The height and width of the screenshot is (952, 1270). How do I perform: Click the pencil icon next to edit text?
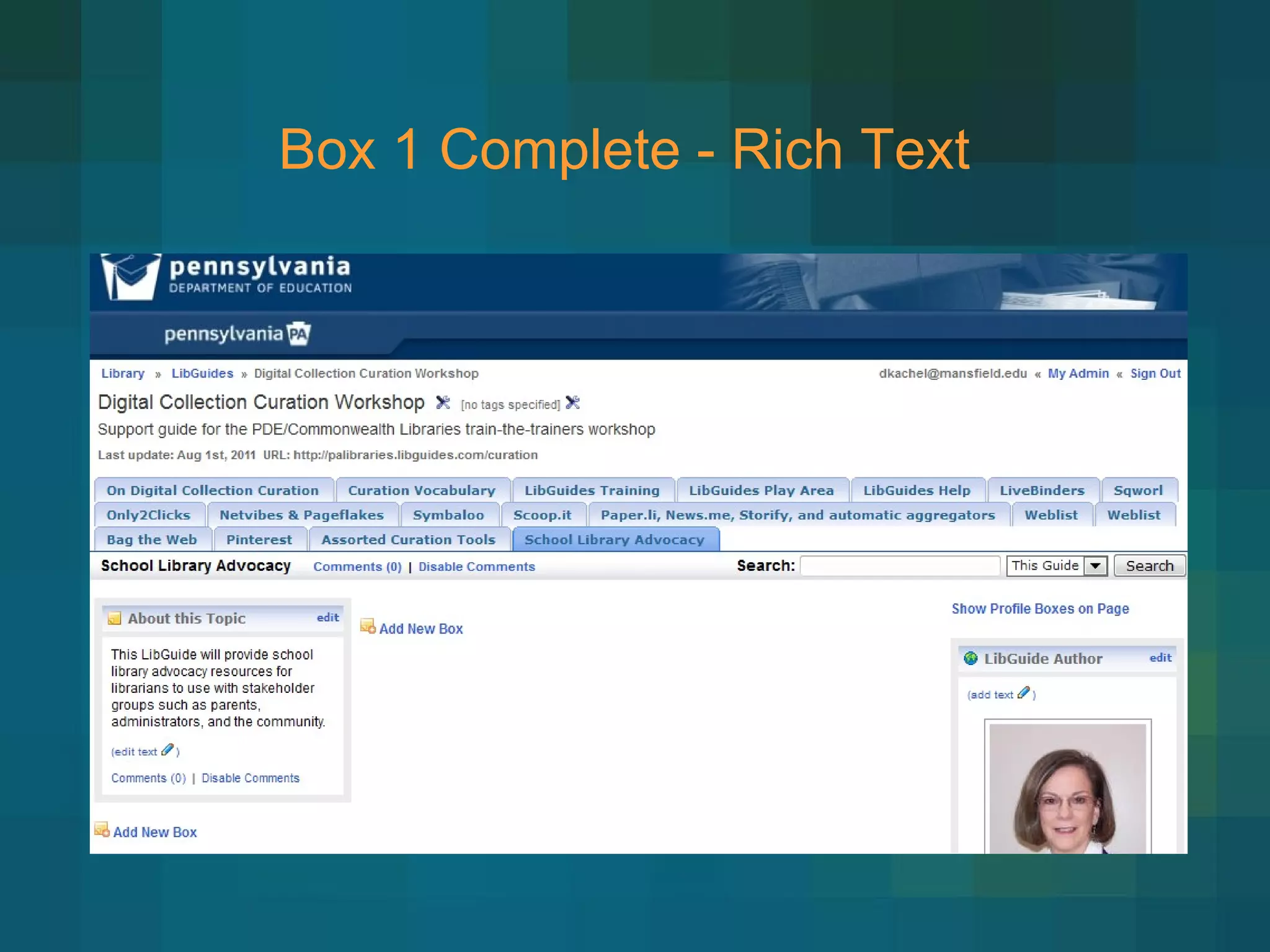pyautogui.click(x=167, y=751)
